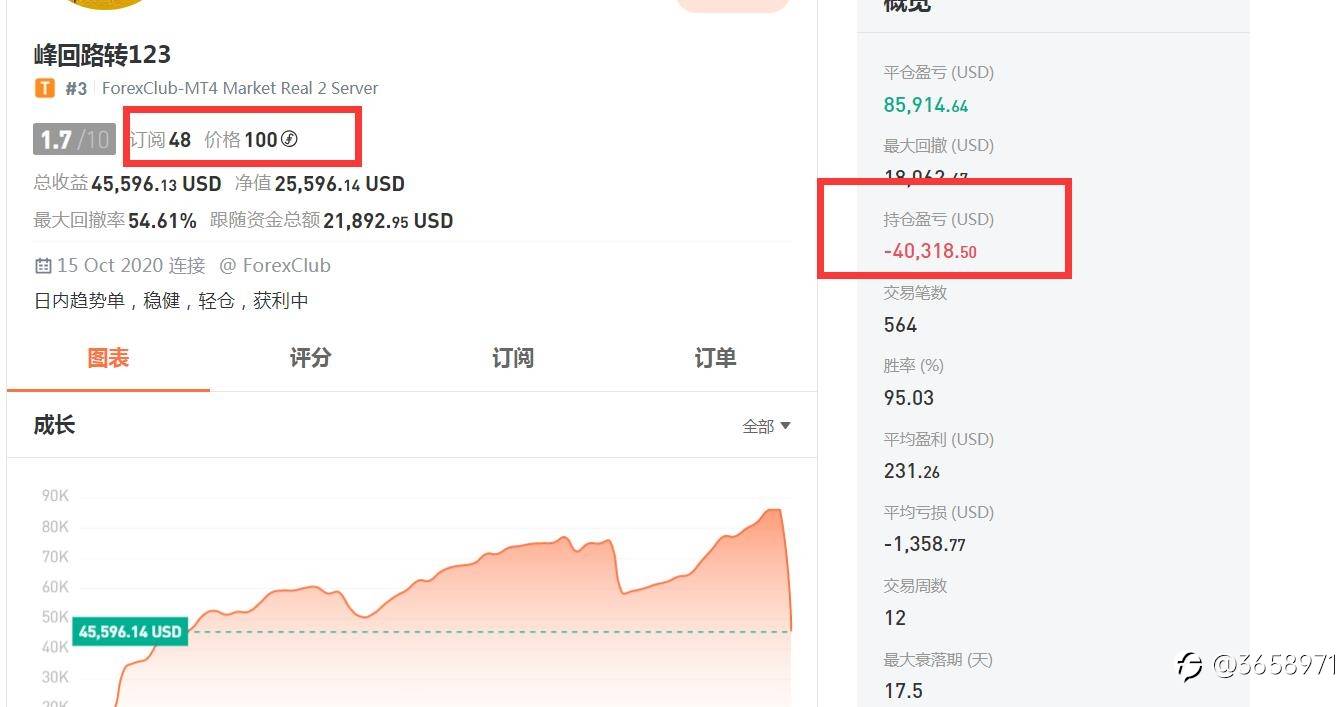
Task: Click the @ ForexClub broker link
Action: tap(275, 266)
